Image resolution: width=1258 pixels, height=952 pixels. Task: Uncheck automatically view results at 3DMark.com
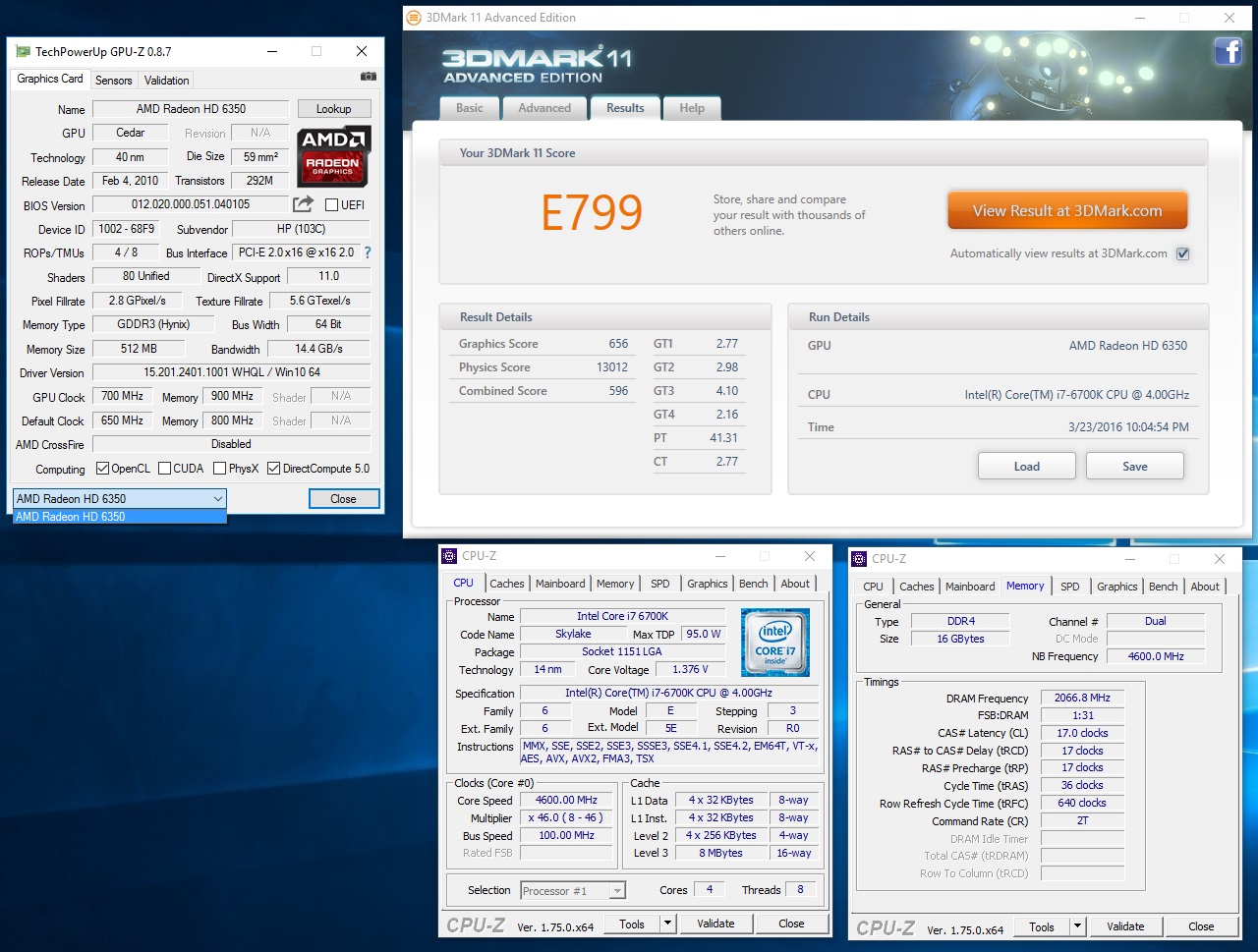click(1183, 253)
